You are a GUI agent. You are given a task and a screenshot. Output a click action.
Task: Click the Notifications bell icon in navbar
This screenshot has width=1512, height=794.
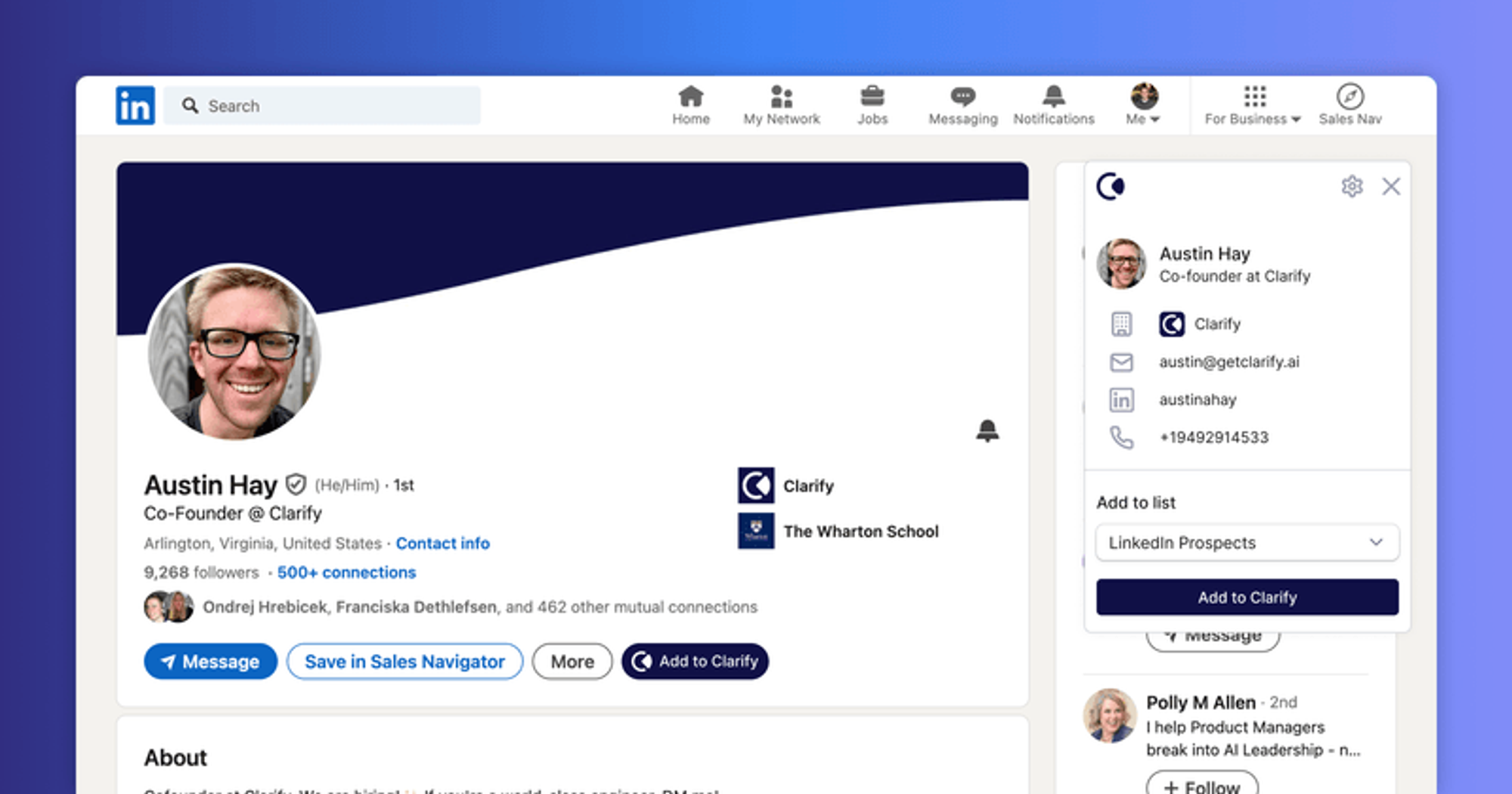tap(1054, 96)
